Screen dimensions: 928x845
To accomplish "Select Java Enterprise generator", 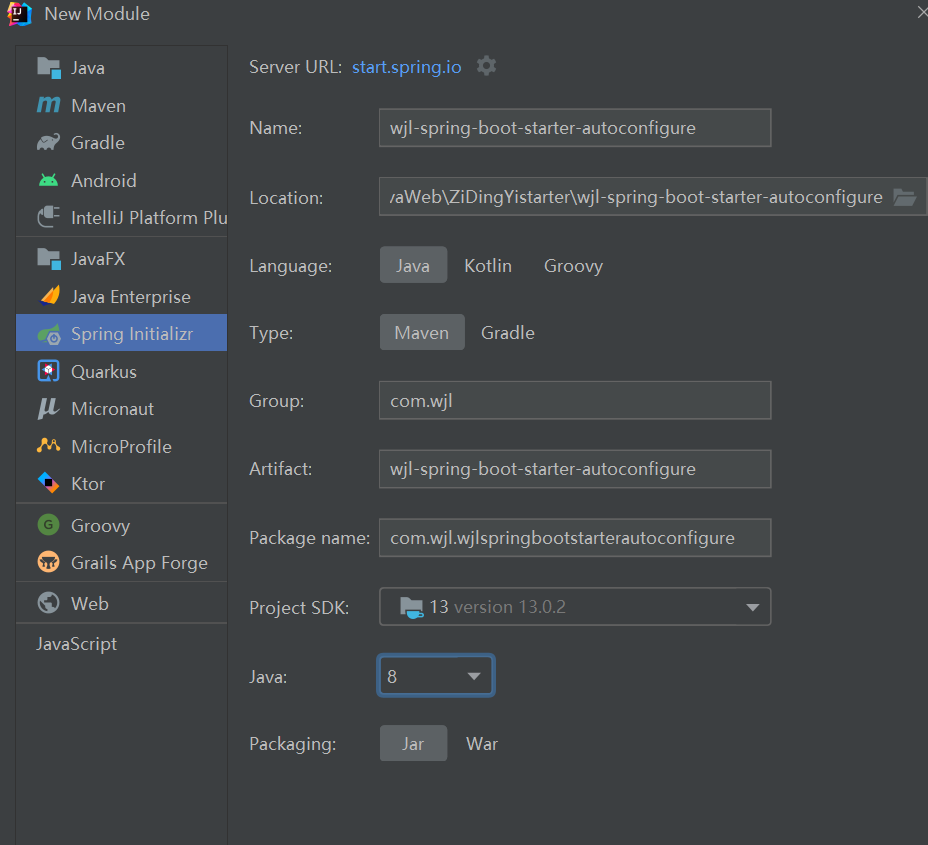I will pos(121,296).
